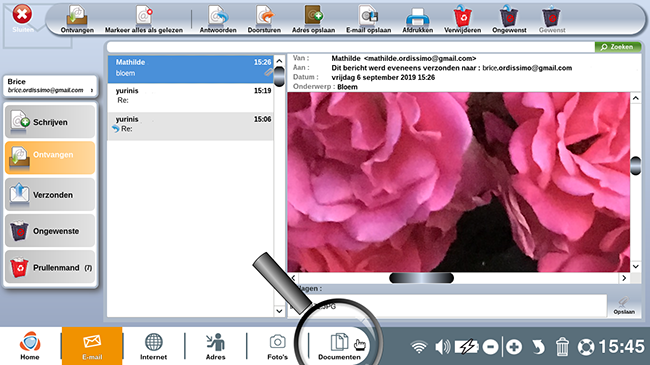Click the 15:45 clock

622,346
